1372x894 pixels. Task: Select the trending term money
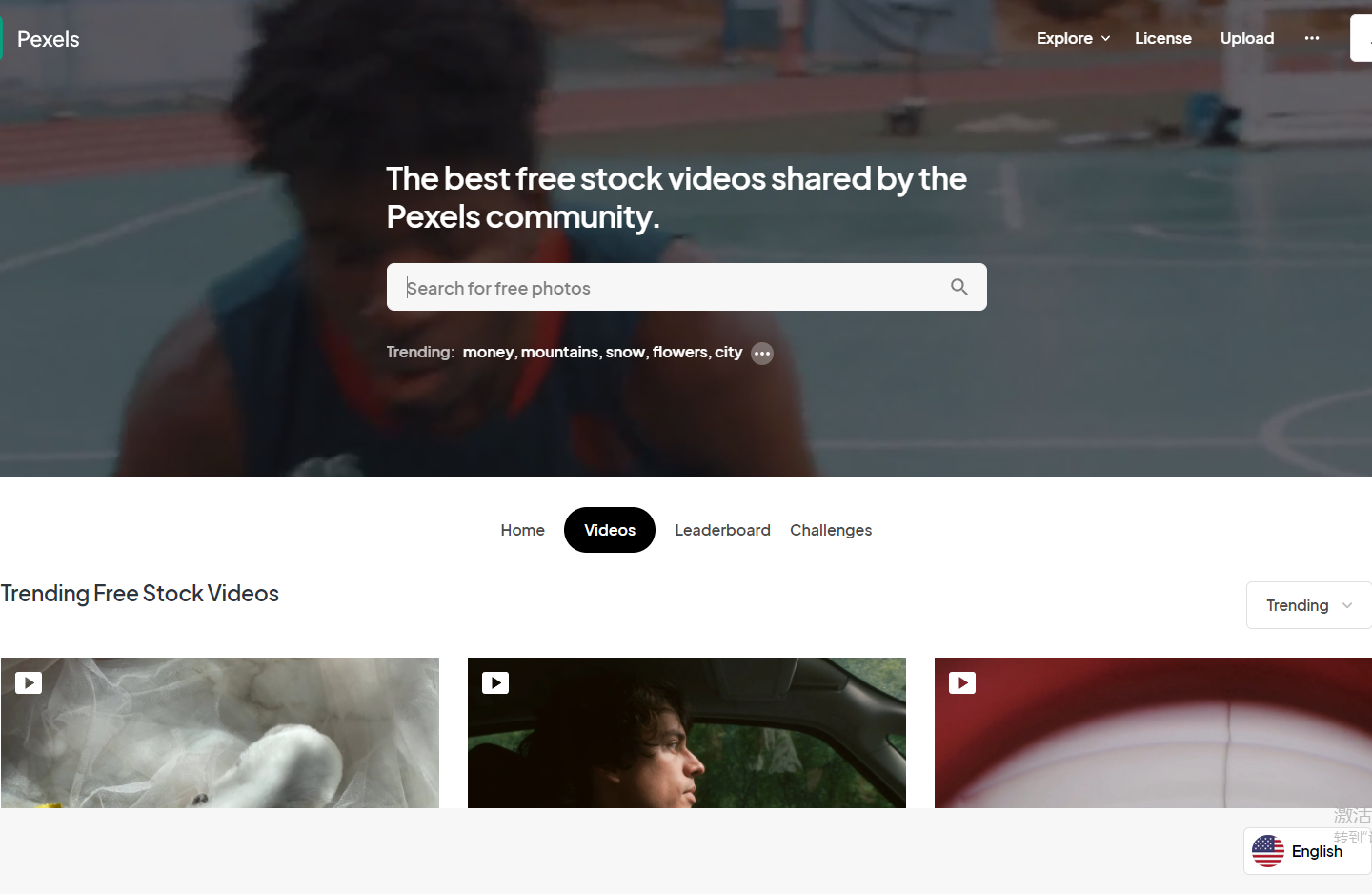pos(488,352)
